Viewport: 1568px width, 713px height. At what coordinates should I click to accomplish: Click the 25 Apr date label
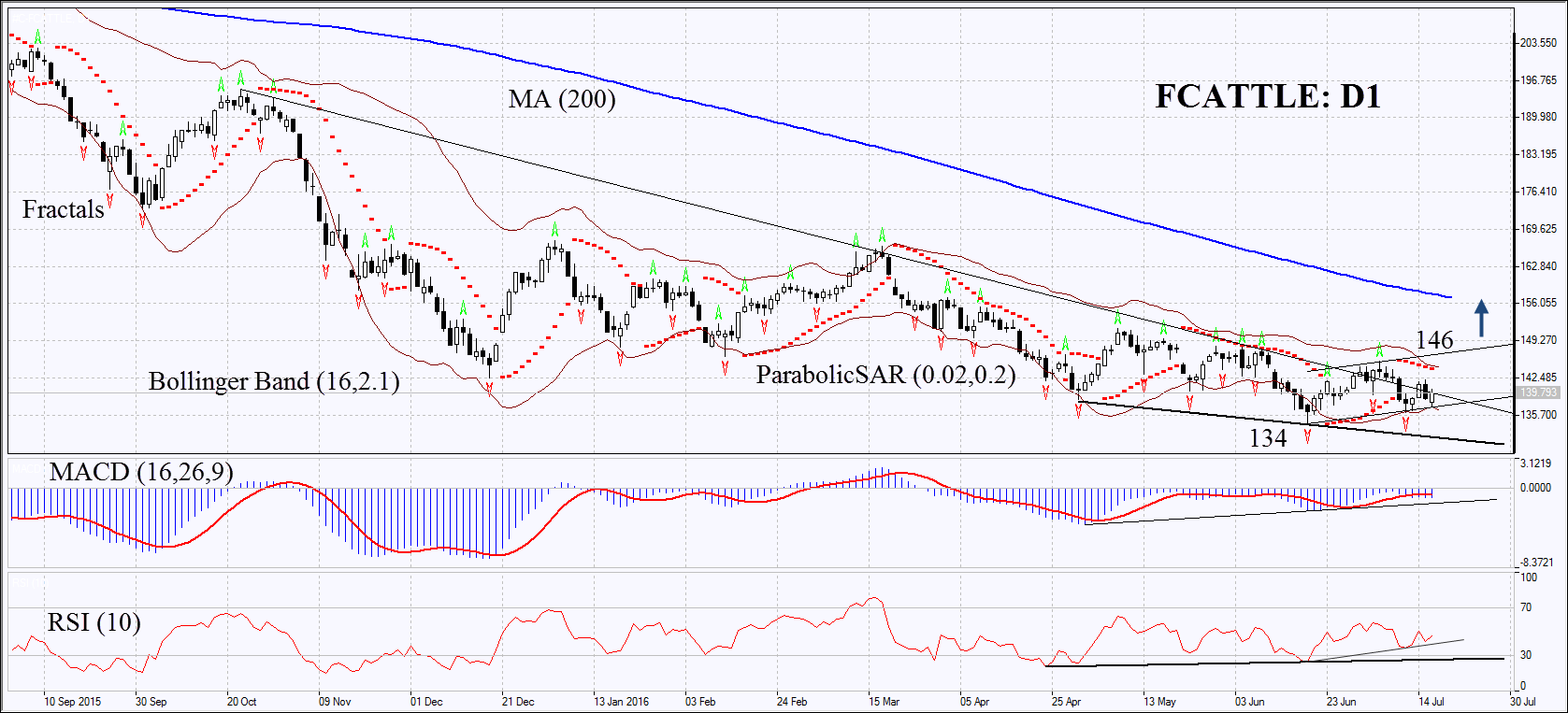pyautogui.click(x=1066, y=701)
